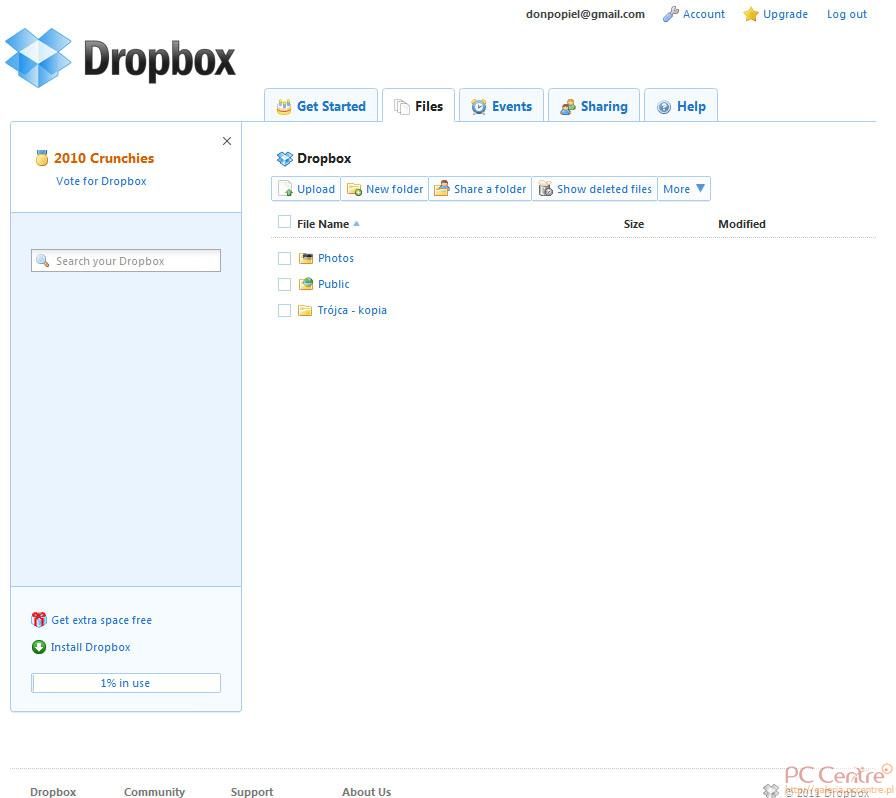896x798 pixels.
Task: Click the Upgrade star icon
Action: tap(751, 14)
